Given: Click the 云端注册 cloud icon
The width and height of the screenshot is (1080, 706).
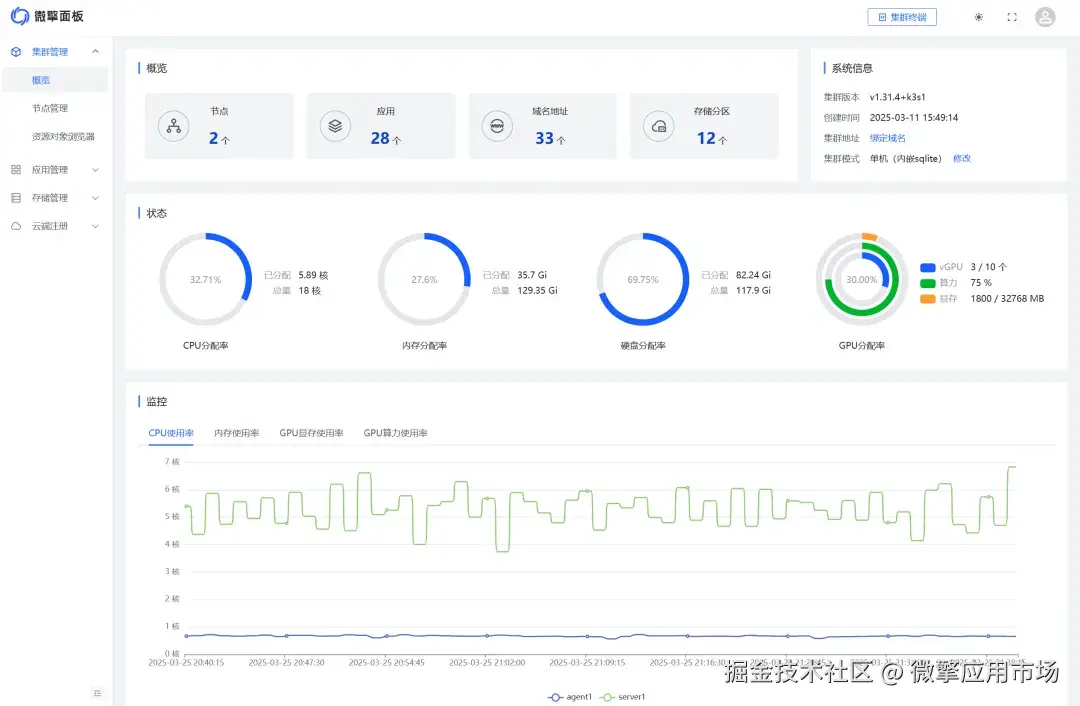Looking at the screenshot, I should click(x=16, y=226).
